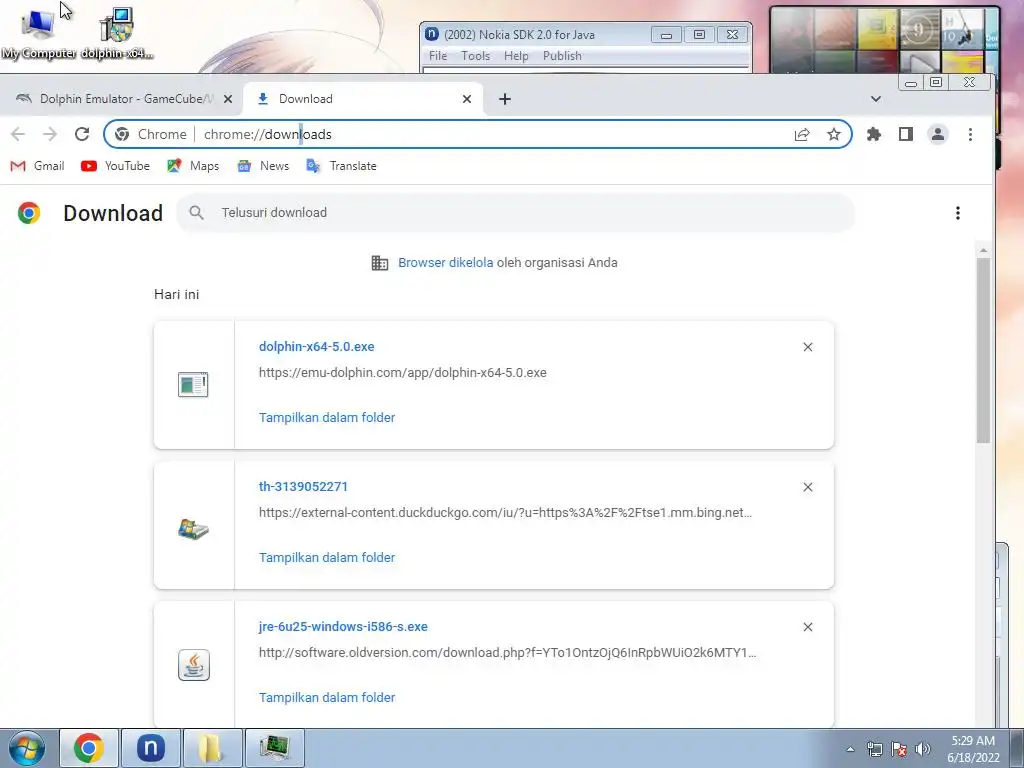Viewport: 1024px width, 768px height.
Task: Select the My Computer desktop icon
Action: tap(38, 35)
